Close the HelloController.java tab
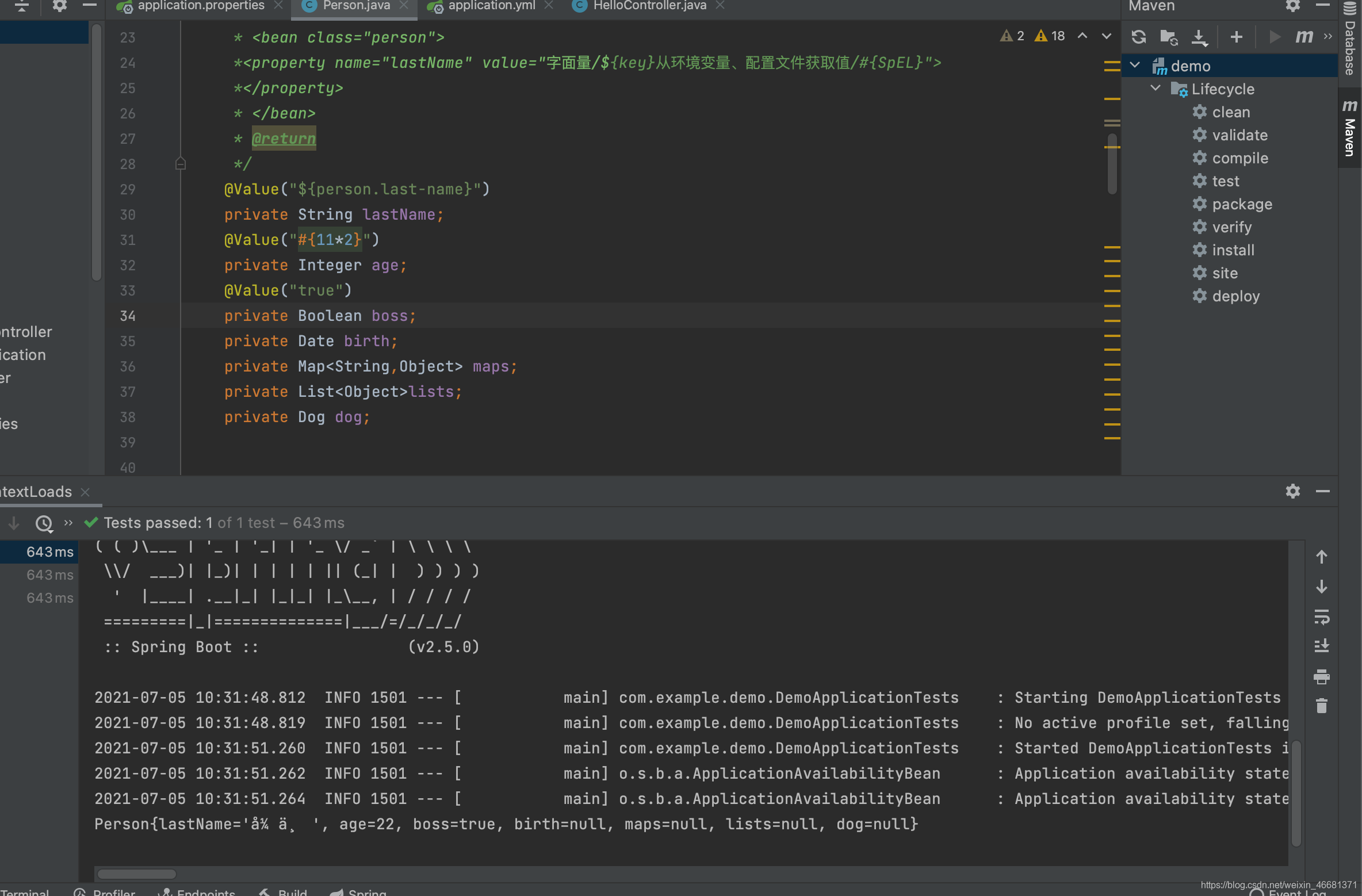This screenshot has height=896, width=1362. click(720, 6)
